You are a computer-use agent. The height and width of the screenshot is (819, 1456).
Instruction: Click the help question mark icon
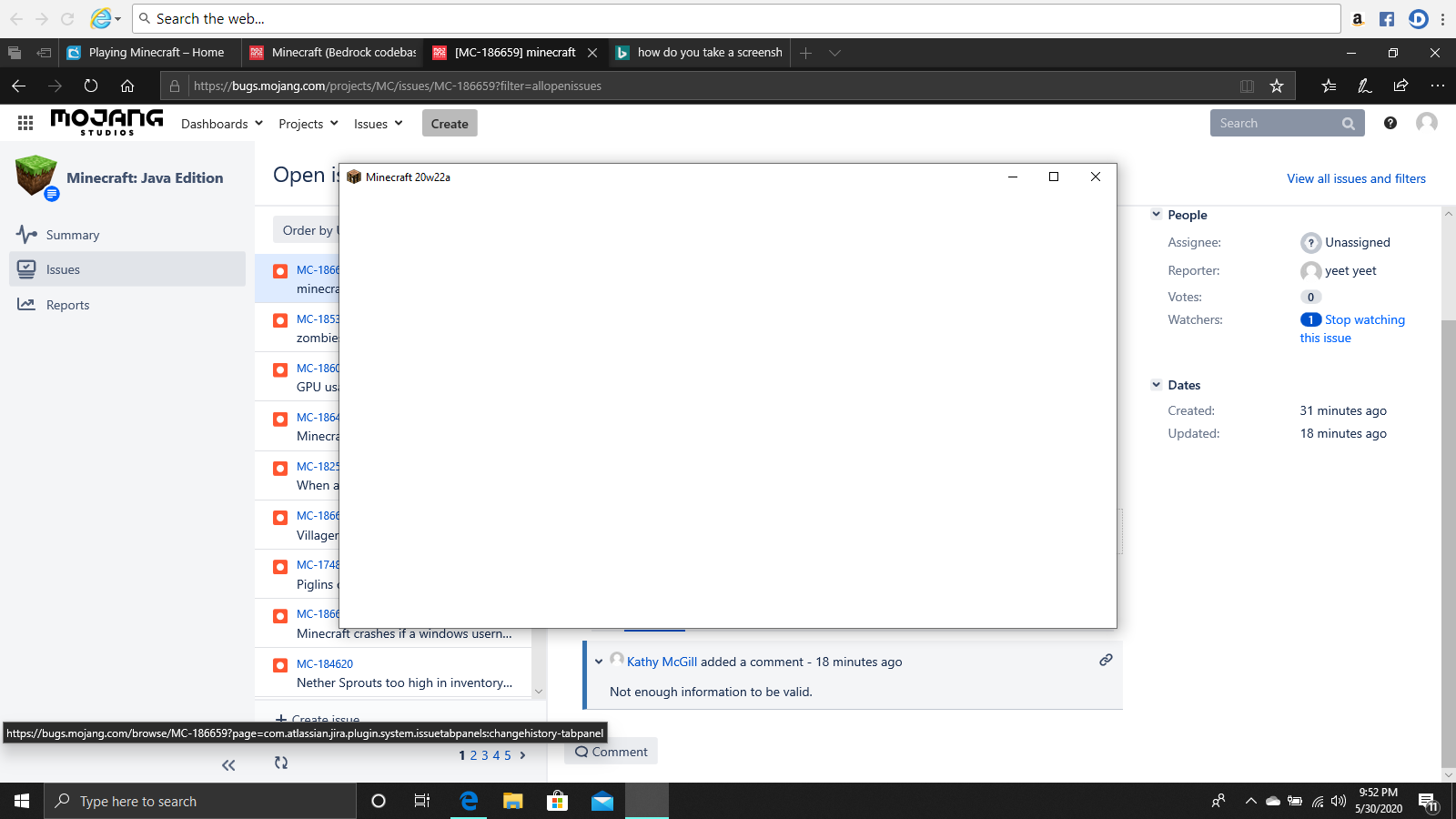1390,123
